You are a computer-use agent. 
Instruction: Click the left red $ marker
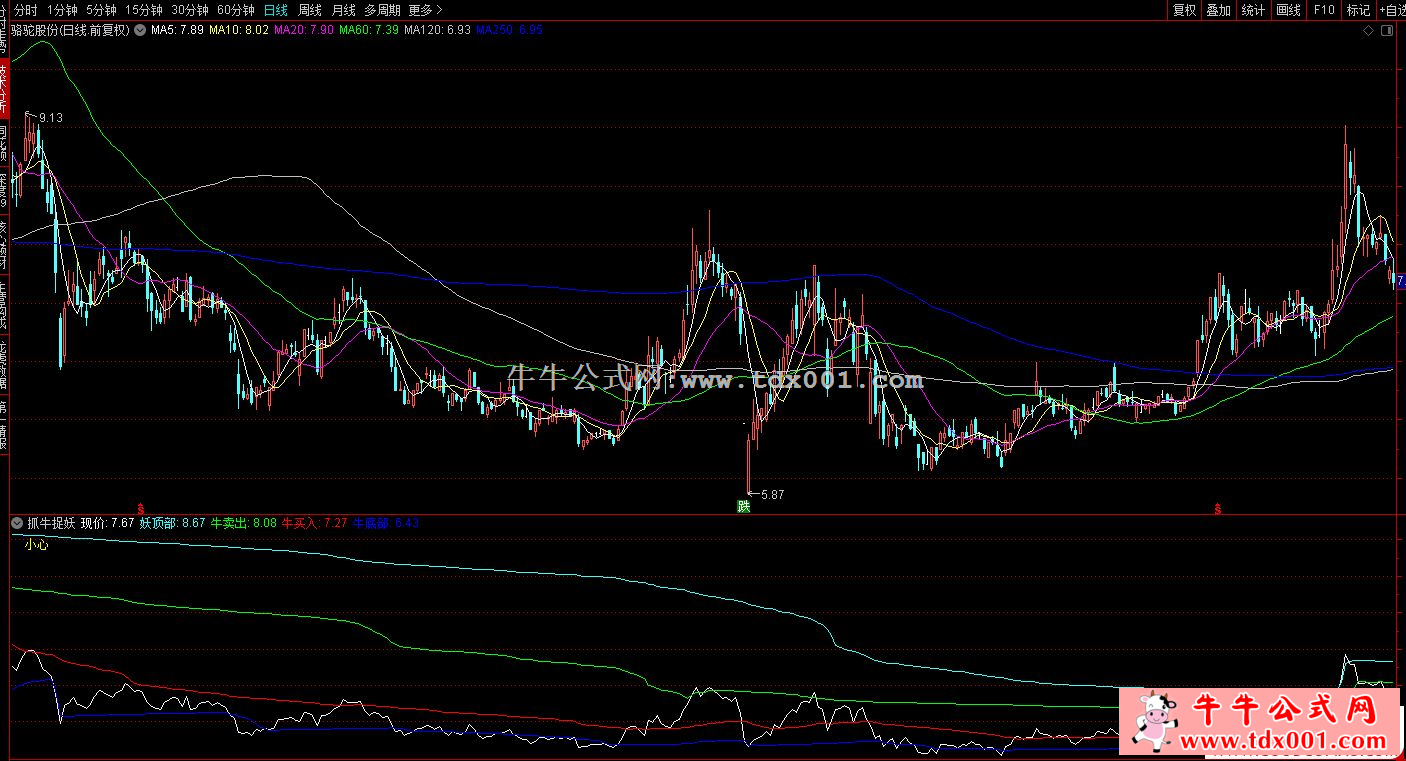[x=141, y=508]
